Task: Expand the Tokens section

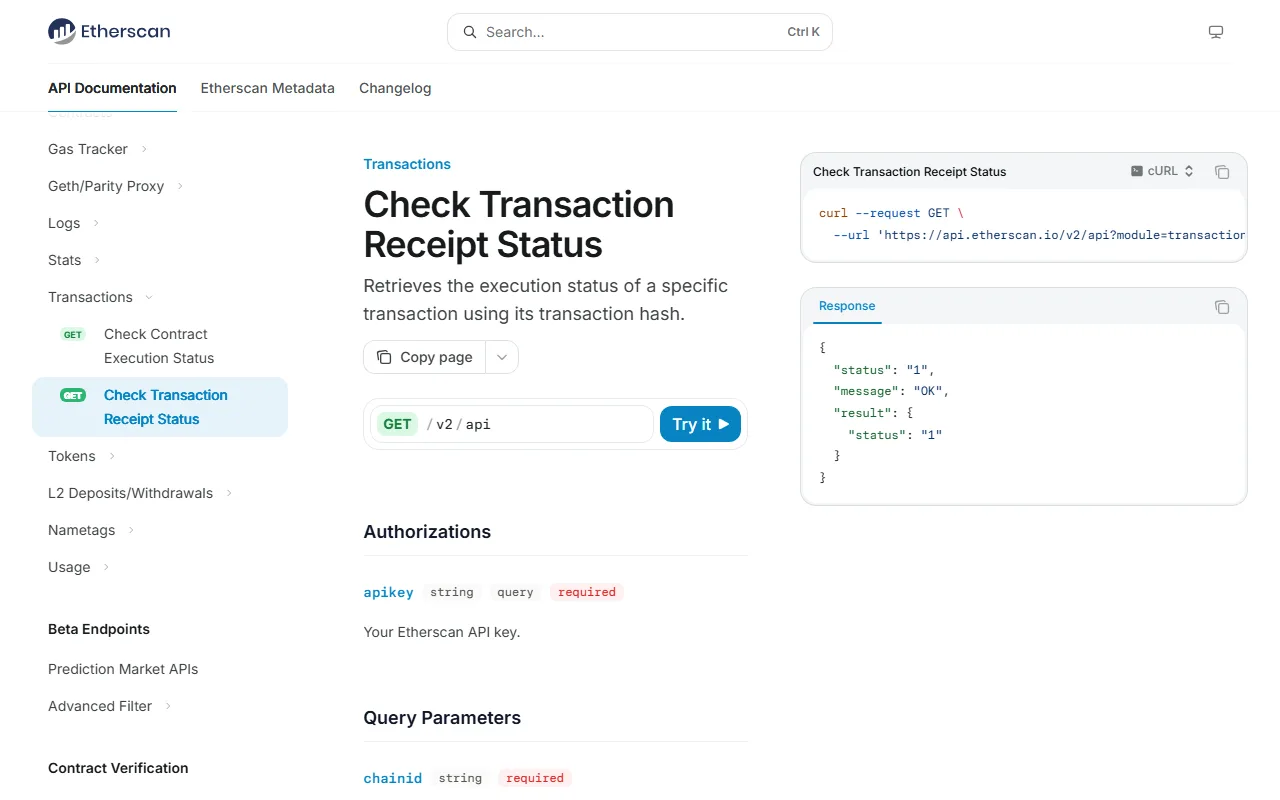Action: 82,456
